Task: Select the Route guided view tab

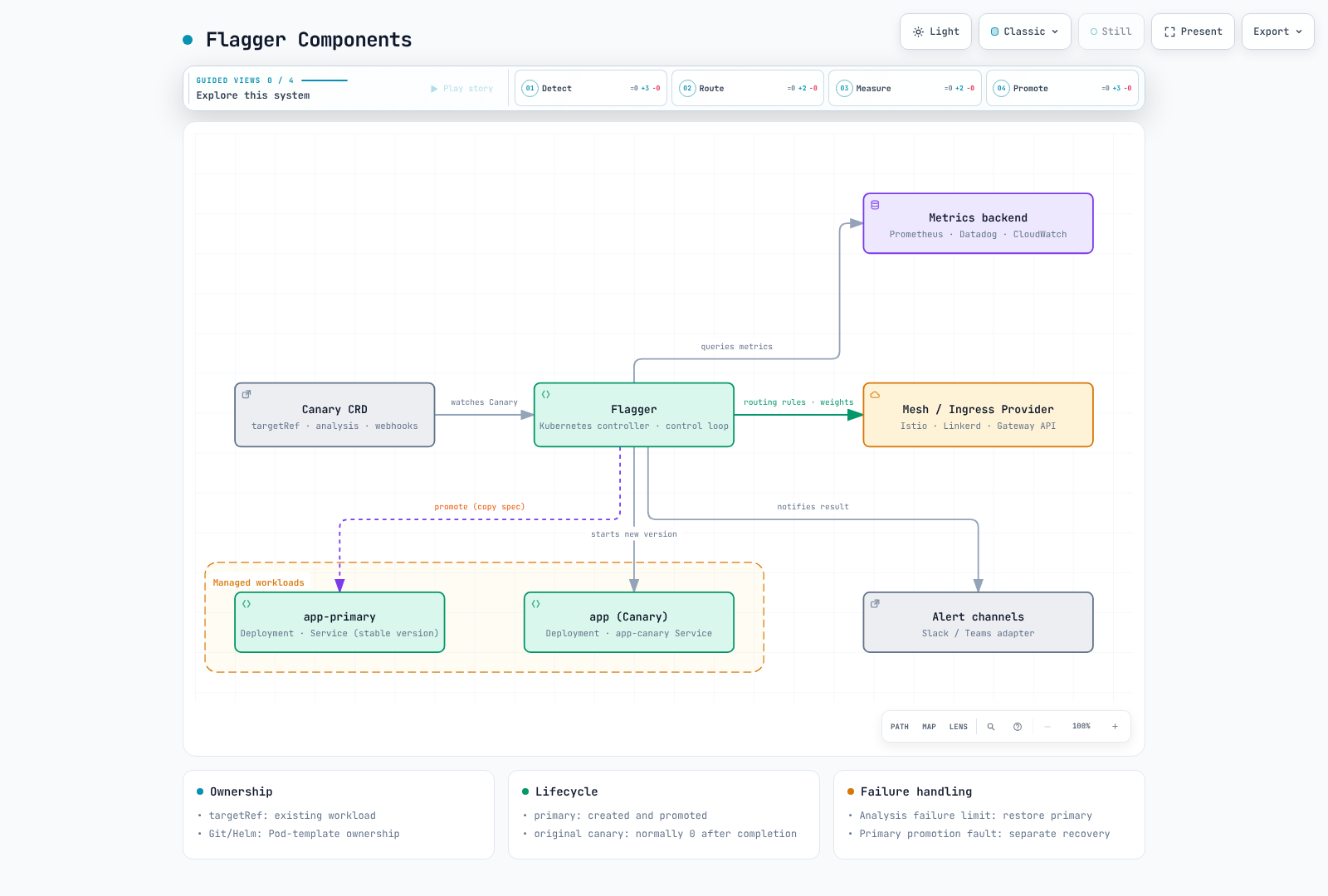Action: (748, 88)
